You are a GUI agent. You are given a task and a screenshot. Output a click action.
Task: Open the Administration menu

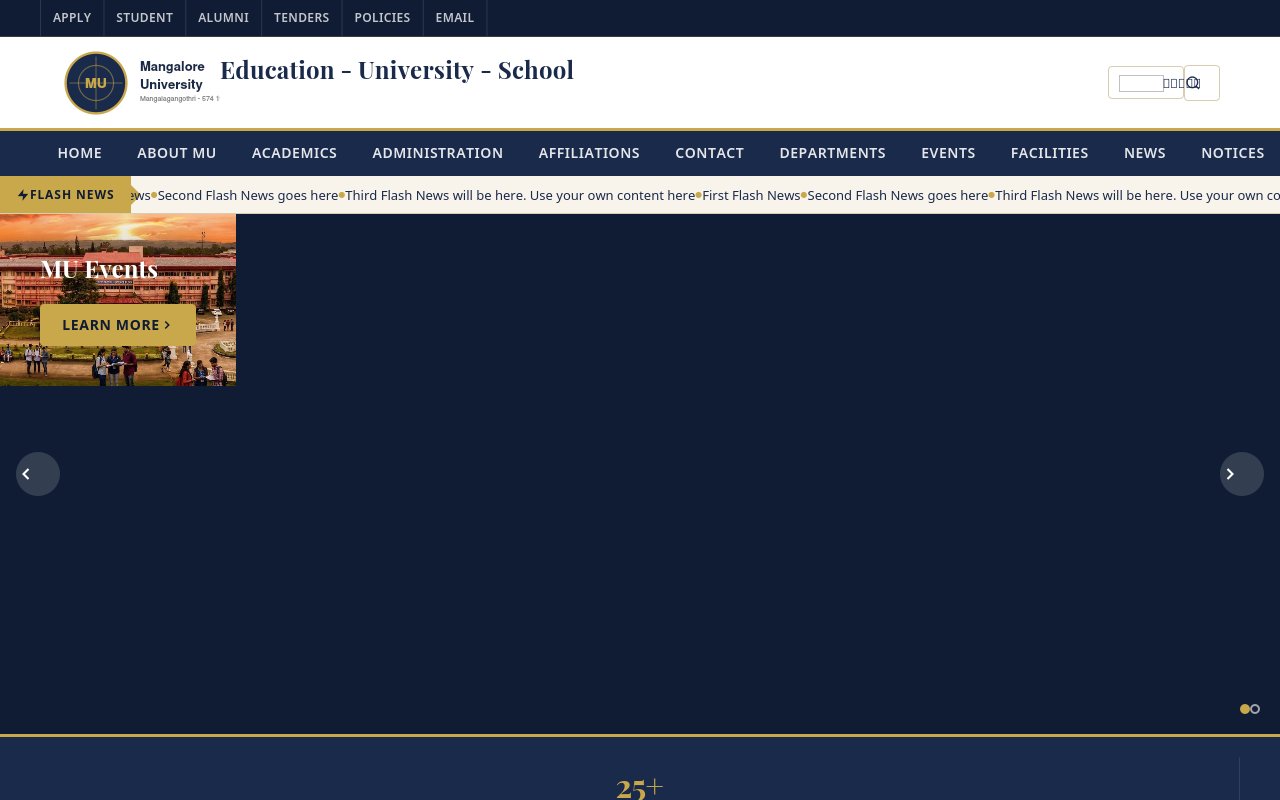pos(438,153)
